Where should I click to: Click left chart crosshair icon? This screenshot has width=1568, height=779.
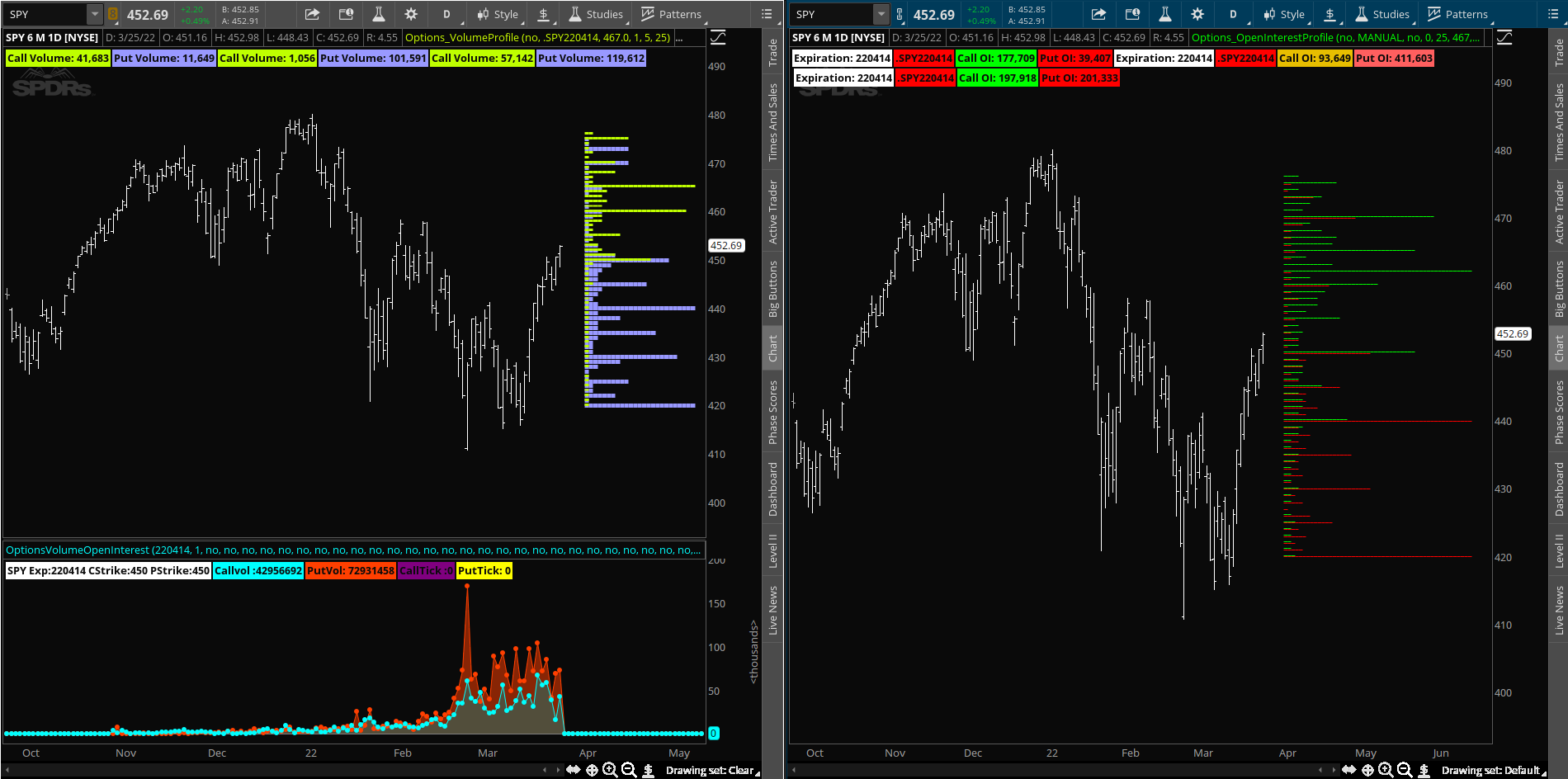592,770
